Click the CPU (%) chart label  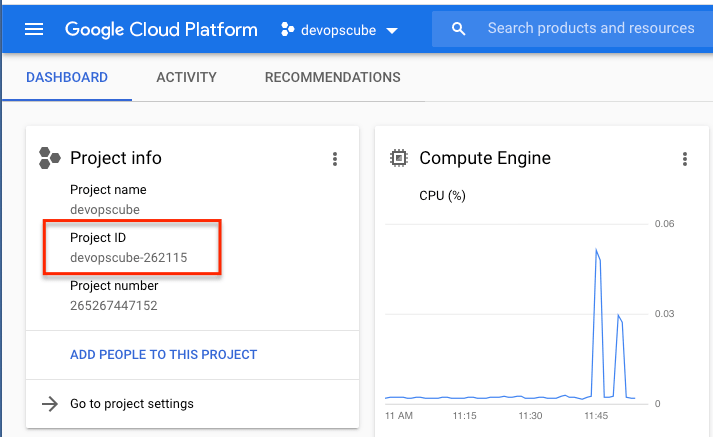pos(442,196)
